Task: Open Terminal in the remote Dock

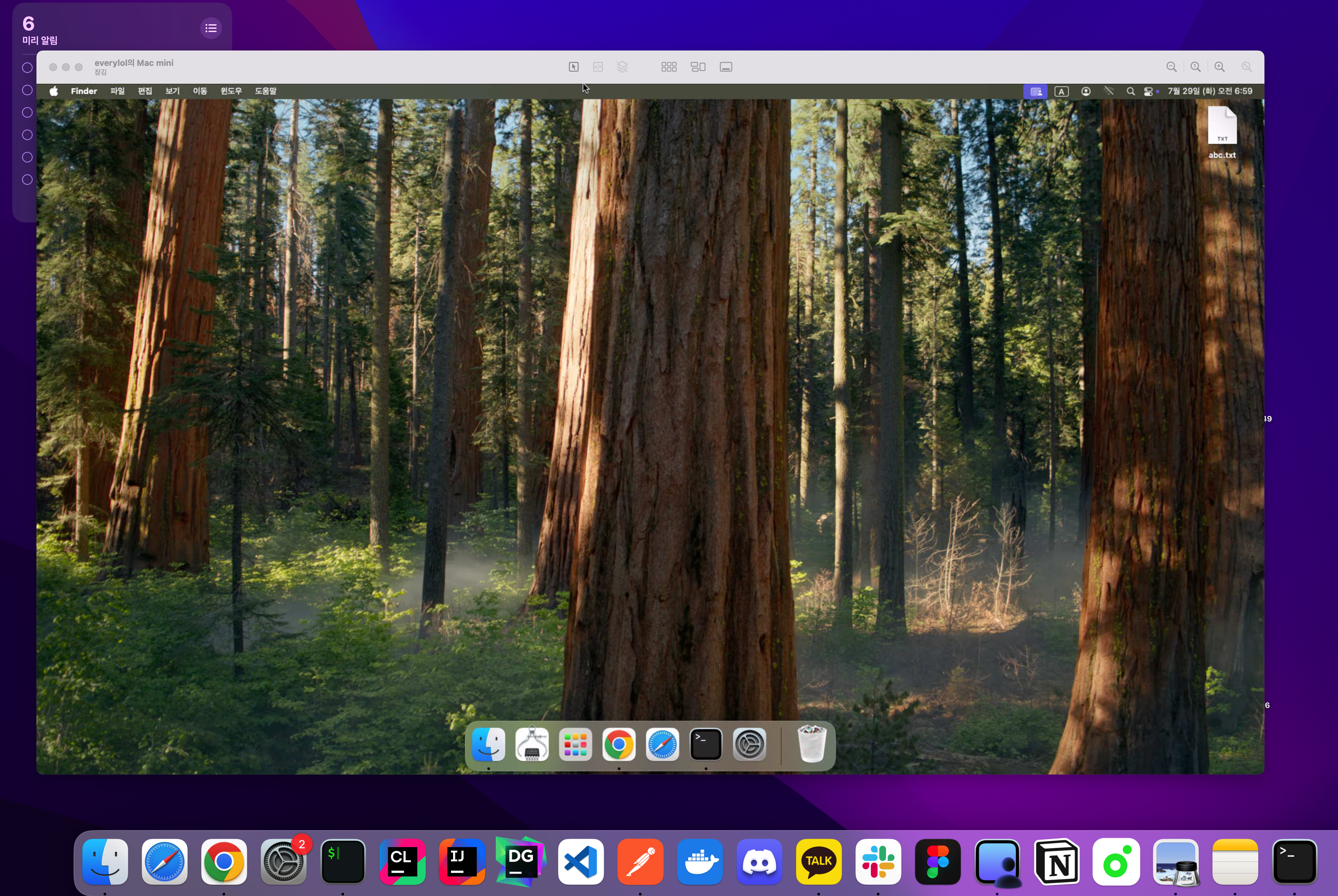Action: point(705,744)
